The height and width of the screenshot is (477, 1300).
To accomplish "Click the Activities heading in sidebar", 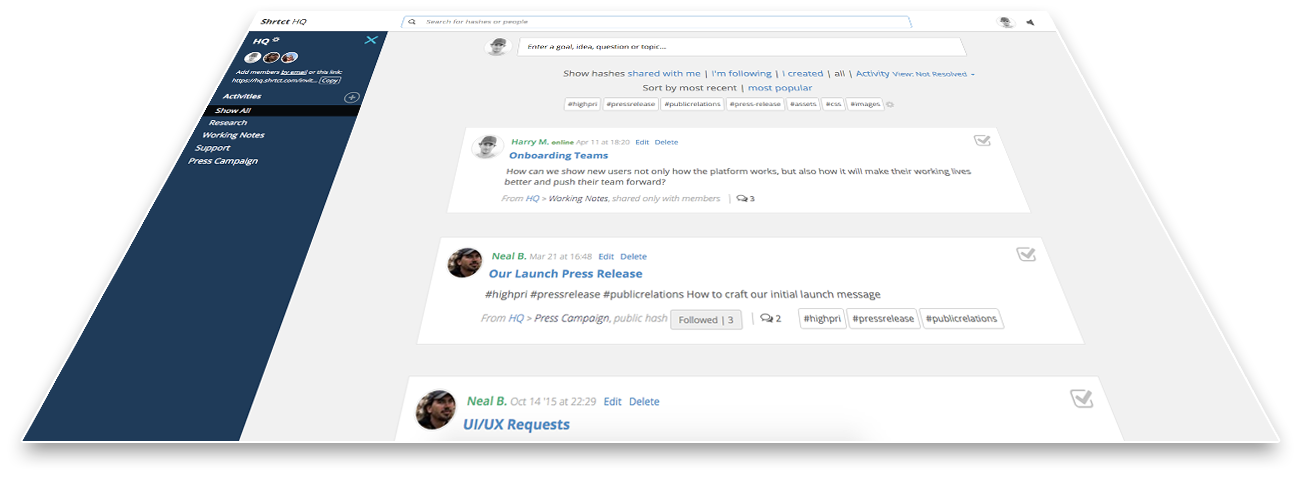I will (242, 96).
